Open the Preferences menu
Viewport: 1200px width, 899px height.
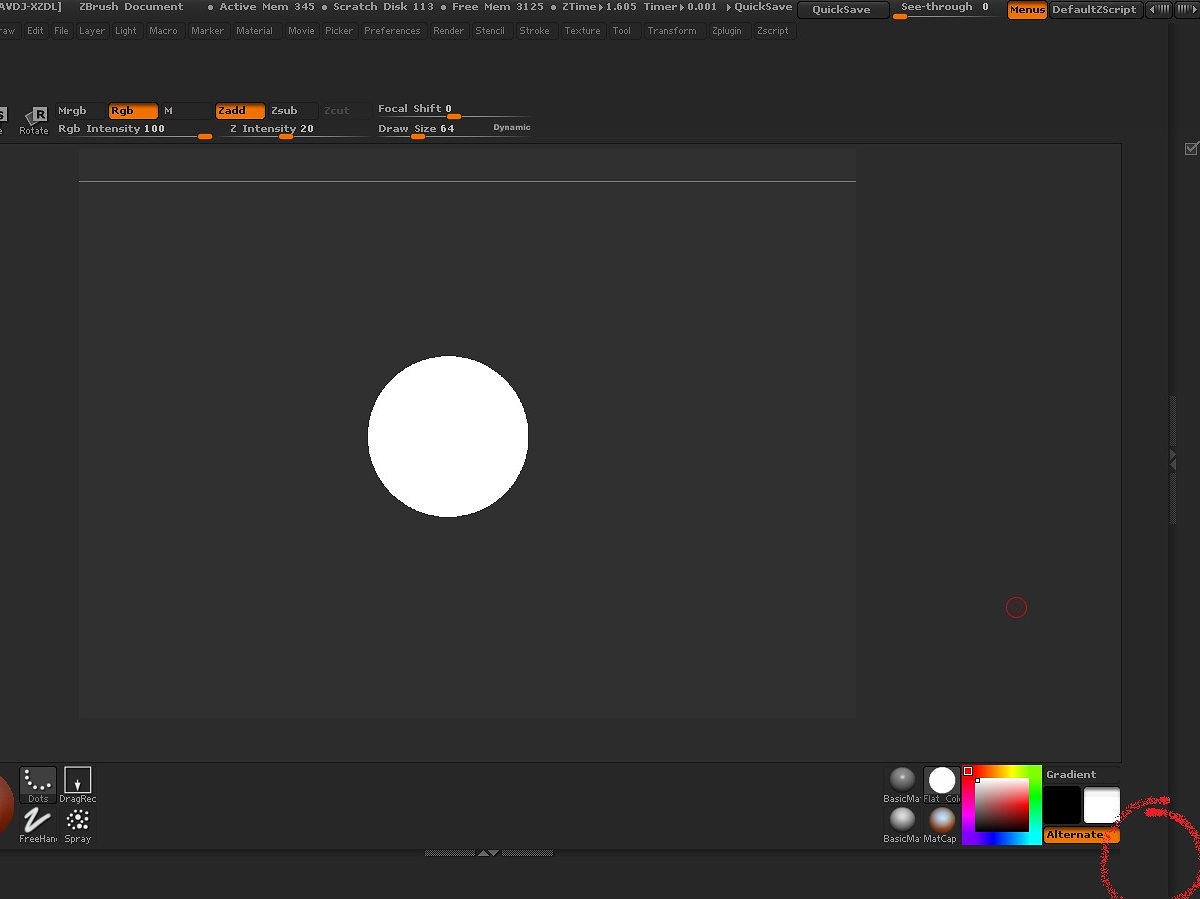[392, 31]
